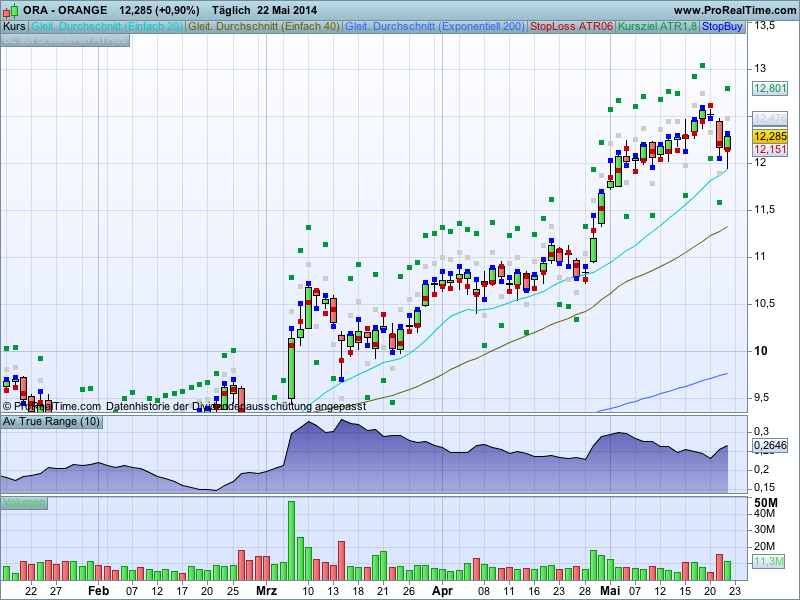The image size is (800, 600).
Task: Click the Kursziel ATR1,8 indicator label
Action: click(x=657, y=26)
